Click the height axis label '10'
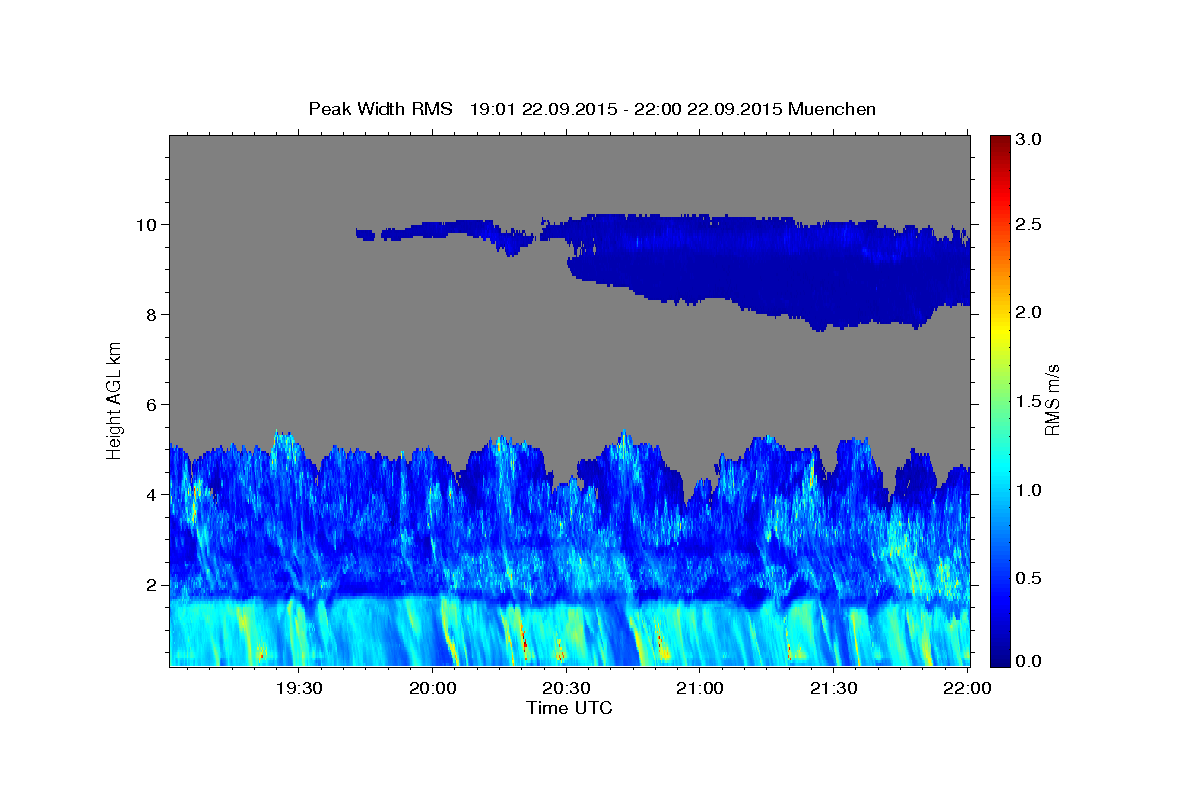The height and width of the screenshot is (800, 1200). [148, 224]
